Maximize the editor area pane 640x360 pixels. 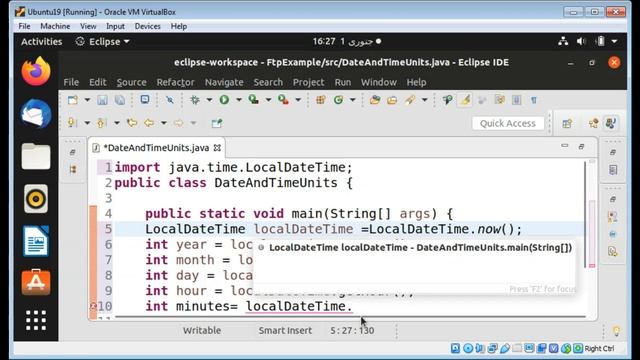(582, 146)
